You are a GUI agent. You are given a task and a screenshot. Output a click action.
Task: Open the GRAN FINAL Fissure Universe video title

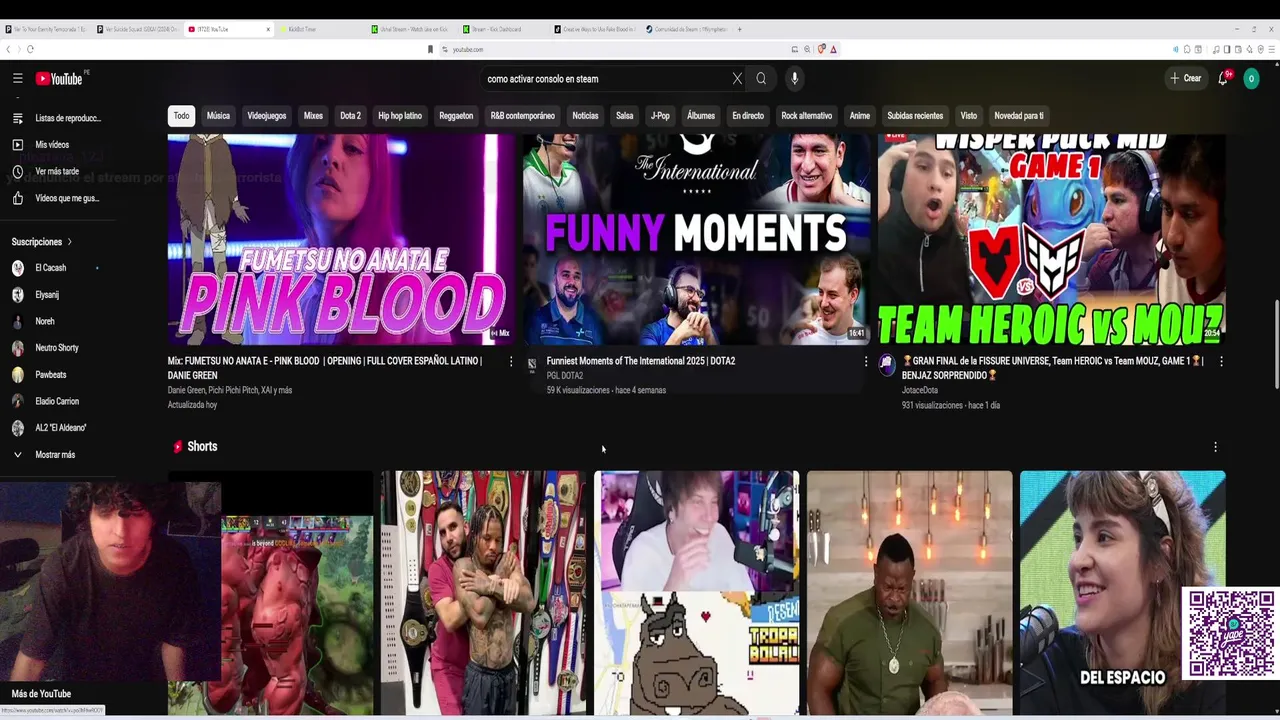pos(1052,368)
